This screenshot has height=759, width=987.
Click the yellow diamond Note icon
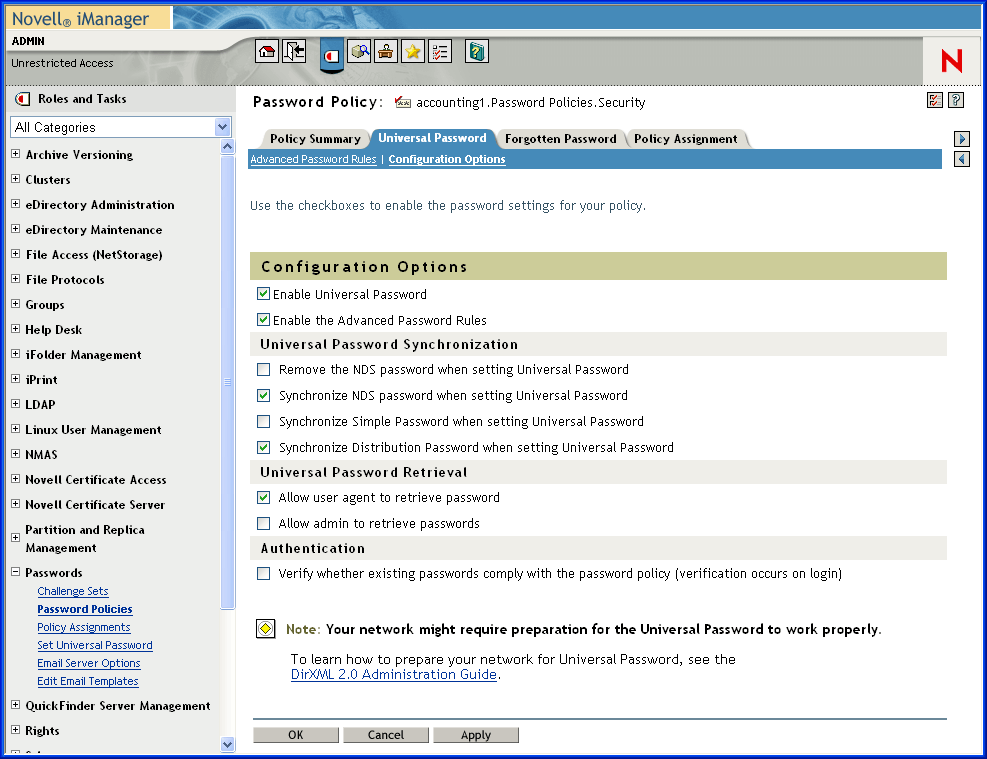point(266,628)
